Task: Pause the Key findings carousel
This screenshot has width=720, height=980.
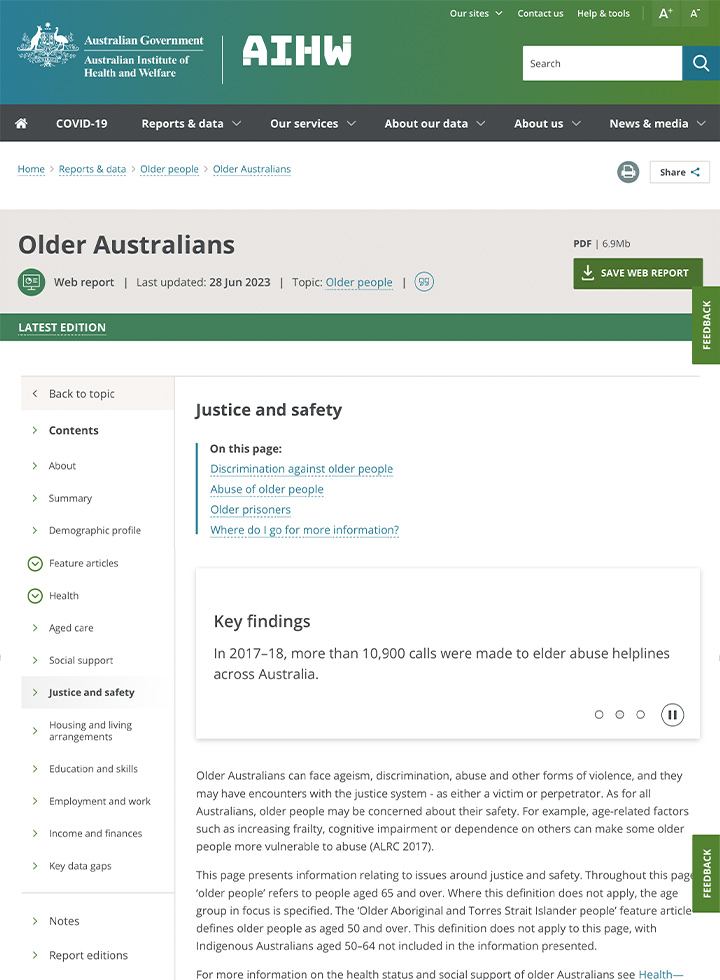Action: (x=672, y=714)
